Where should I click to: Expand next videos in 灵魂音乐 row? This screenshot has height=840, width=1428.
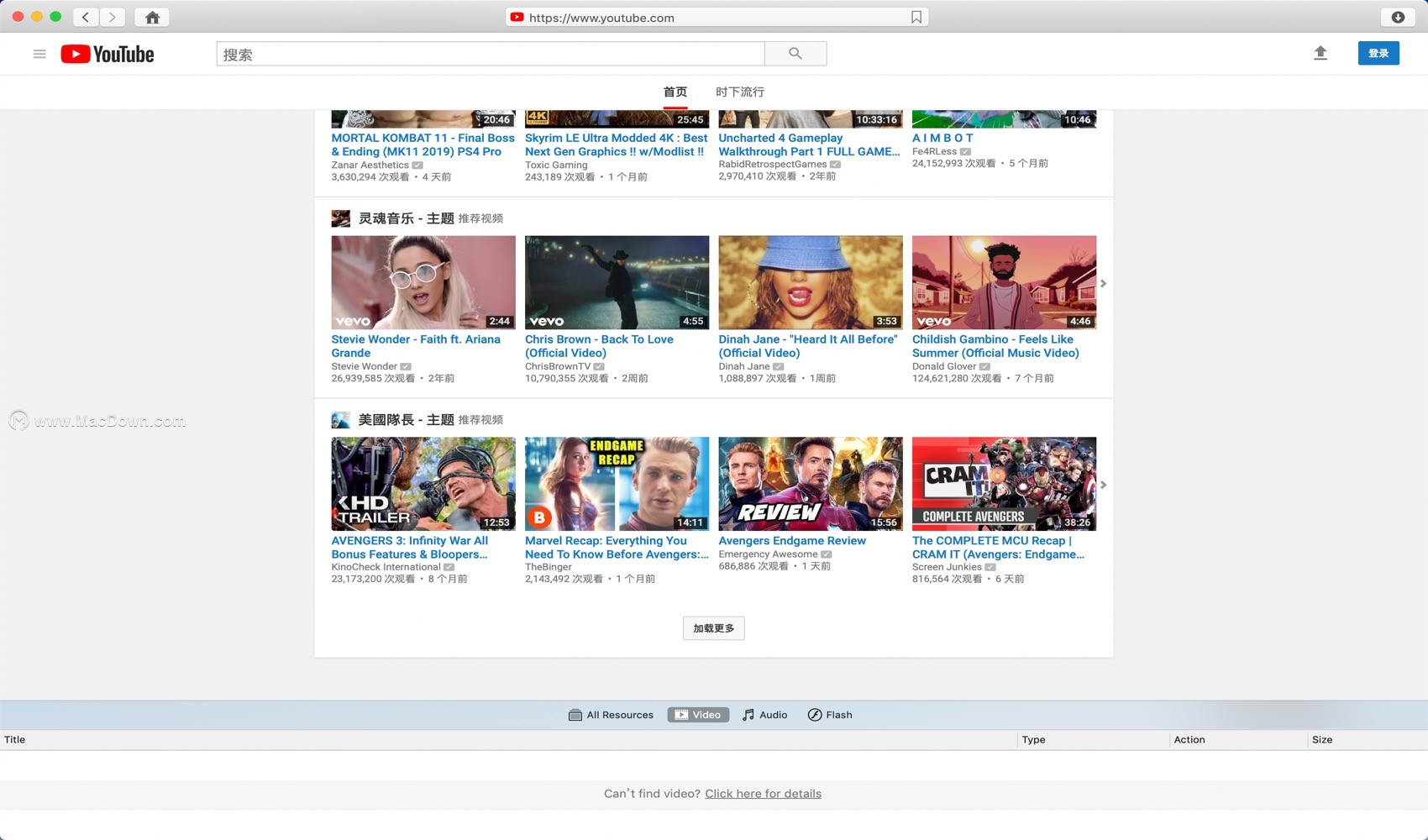click(1104, 284)
